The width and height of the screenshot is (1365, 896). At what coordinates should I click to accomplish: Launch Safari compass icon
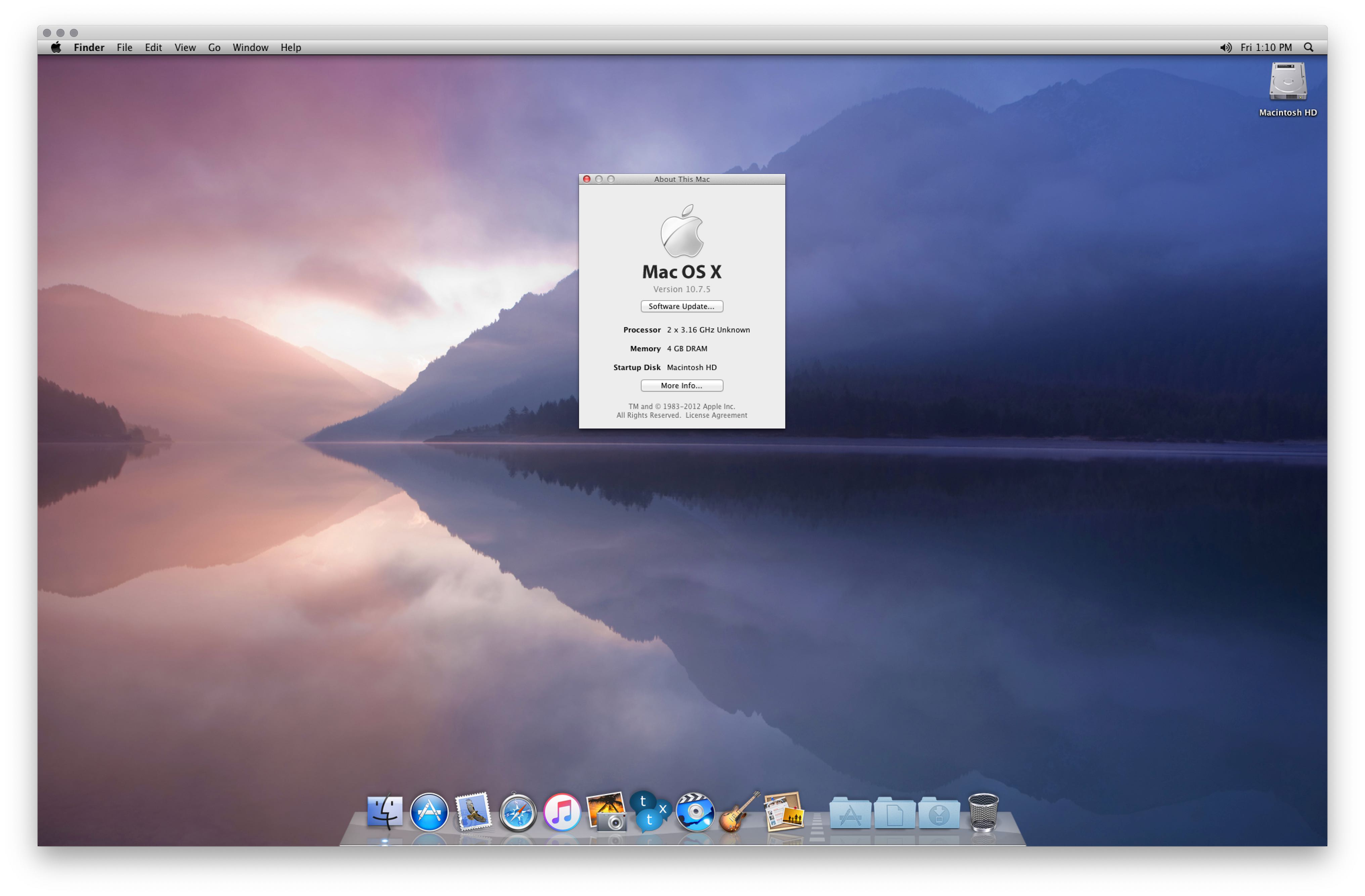coord(517,812)
